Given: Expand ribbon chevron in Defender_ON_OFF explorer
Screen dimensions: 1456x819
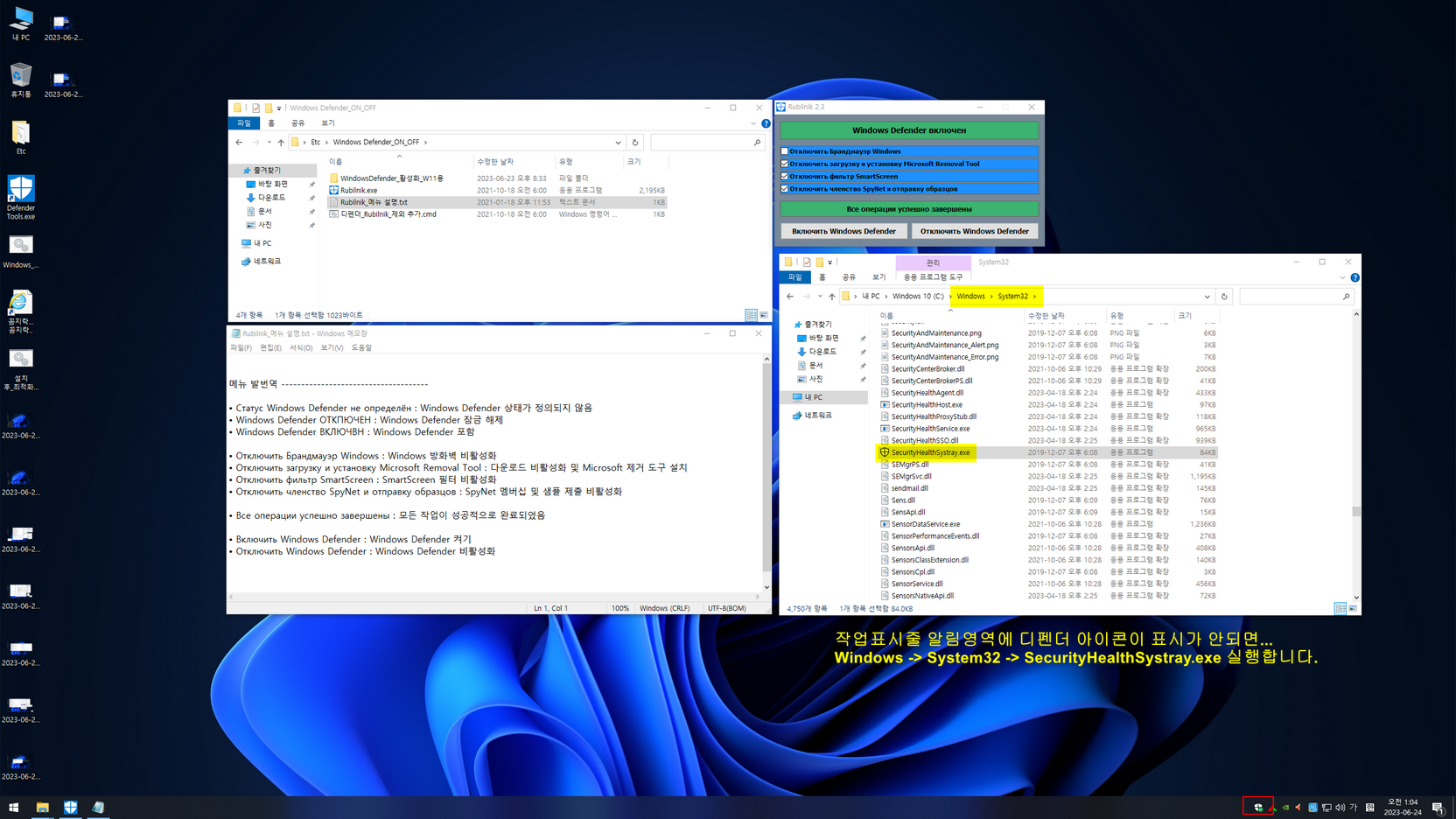Looking at the screenshot, I should pos(753,123).
